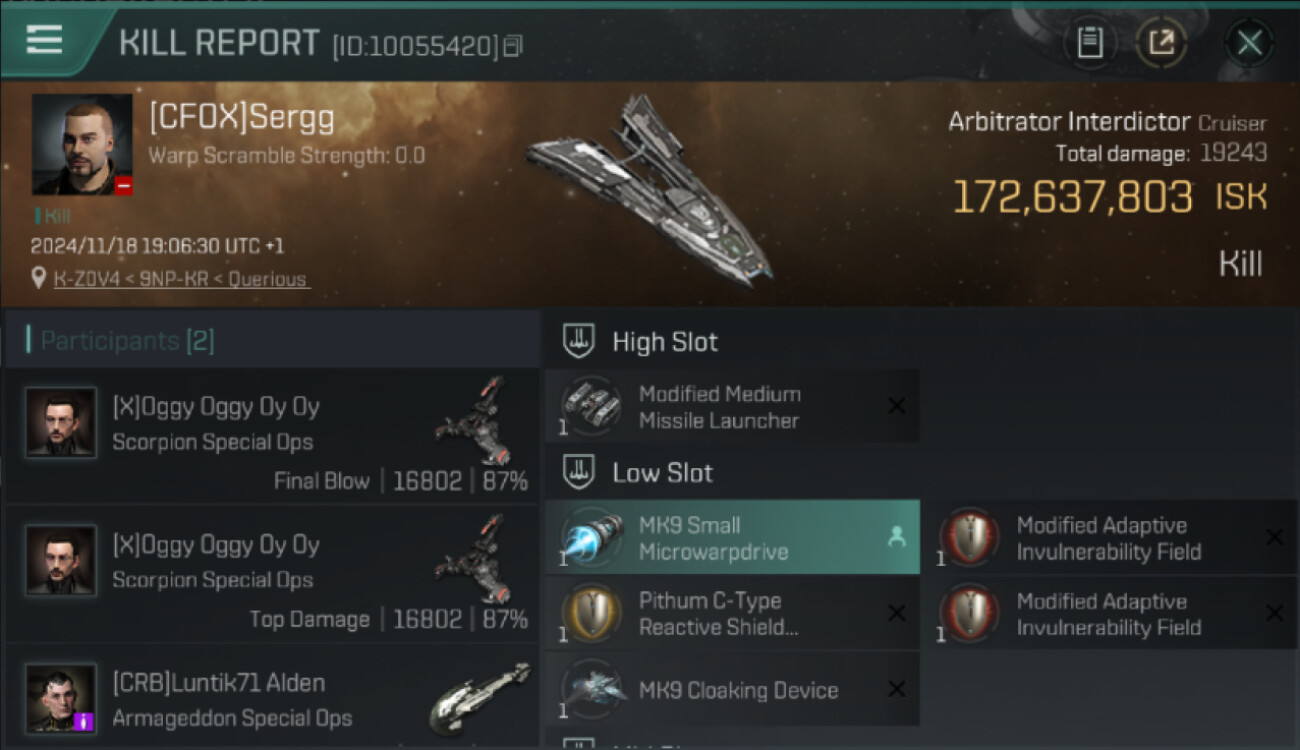
Task: Click the X beside the MK9 Cloaking Device
Action: tap(897, 689)
